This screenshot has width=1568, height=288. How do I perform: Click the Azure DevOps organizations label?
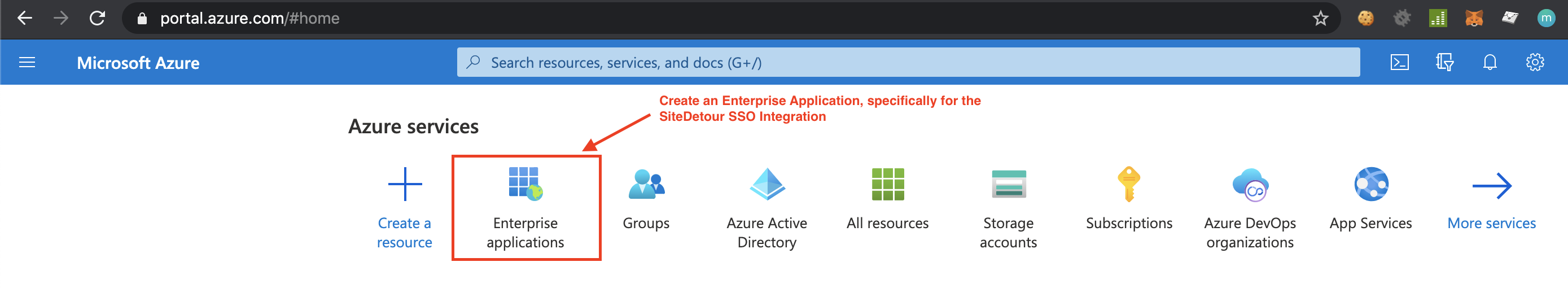coord(1250,233)
